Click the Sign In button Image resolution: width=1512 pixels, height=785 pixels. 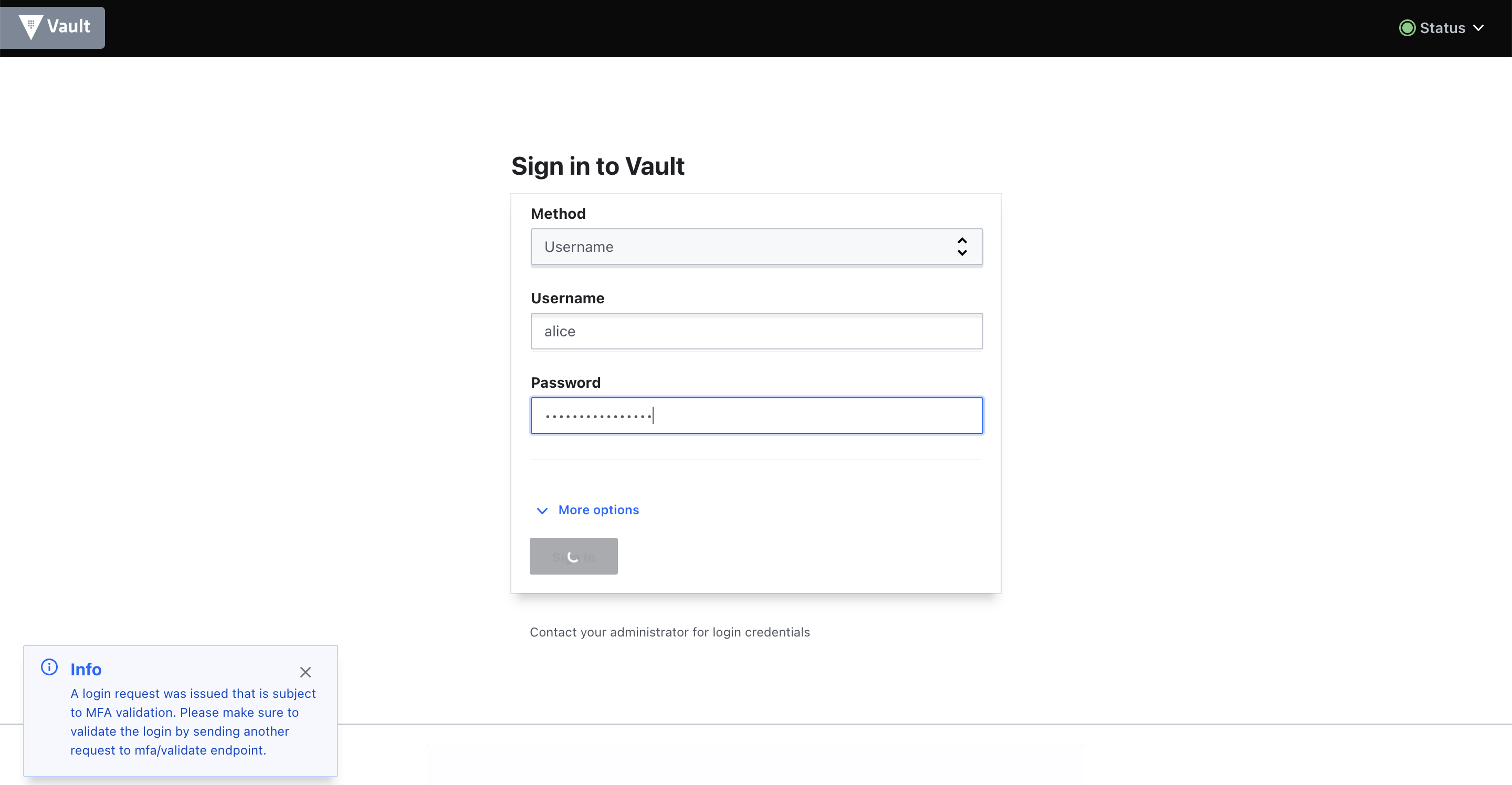click(573, 556)
